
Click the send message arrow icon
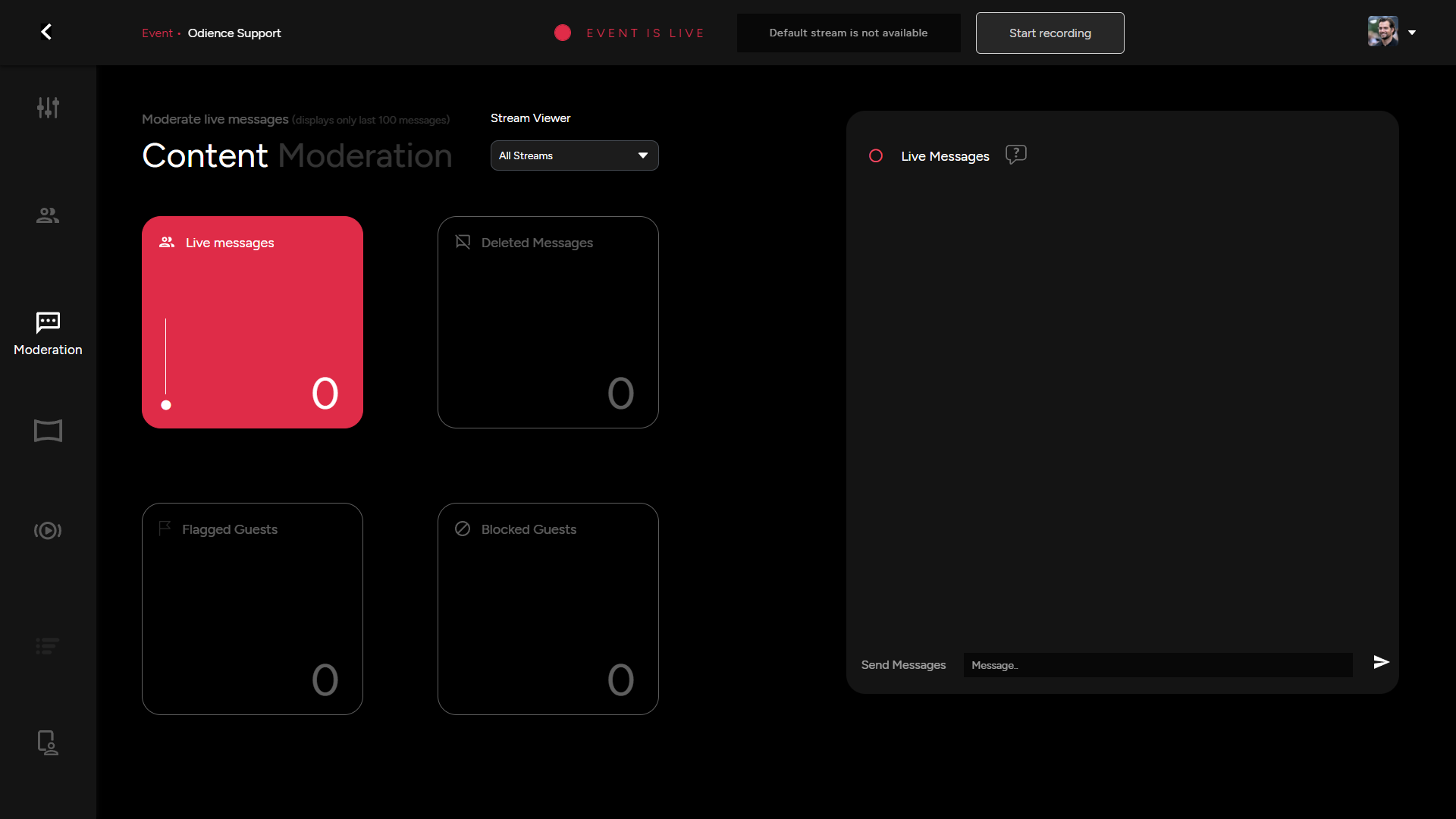click(x=1381, y=662)
